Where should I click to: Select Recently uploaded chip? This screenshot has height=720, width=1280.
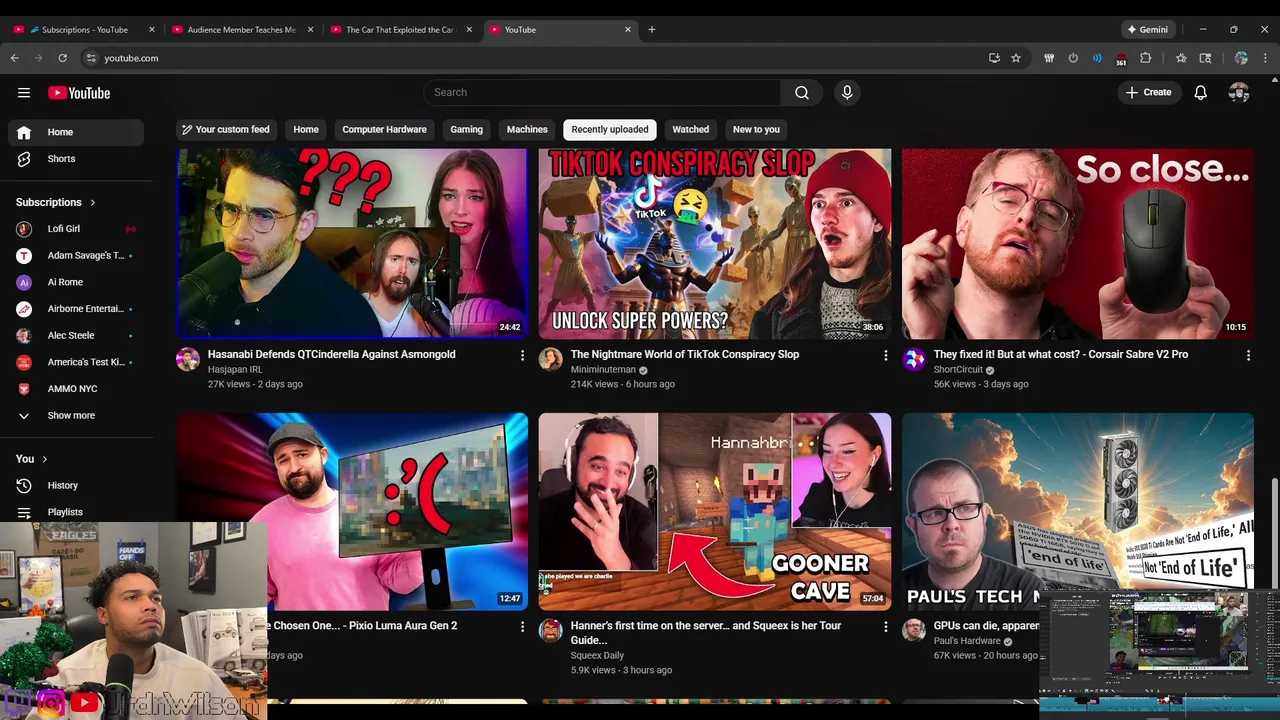(610, 129)
